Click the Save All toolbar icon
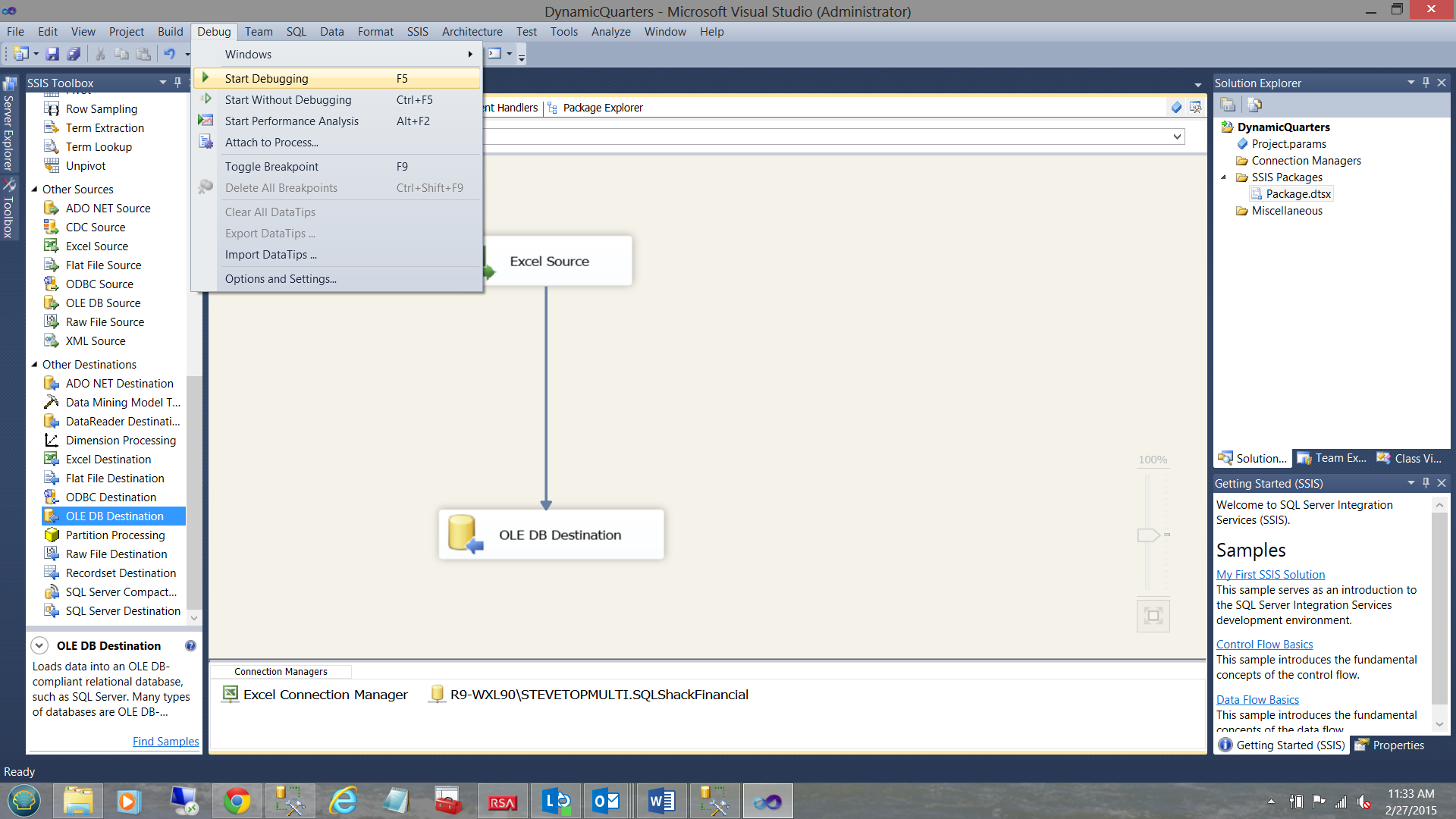The image size is (1456, 819). (x=74, y=54)
